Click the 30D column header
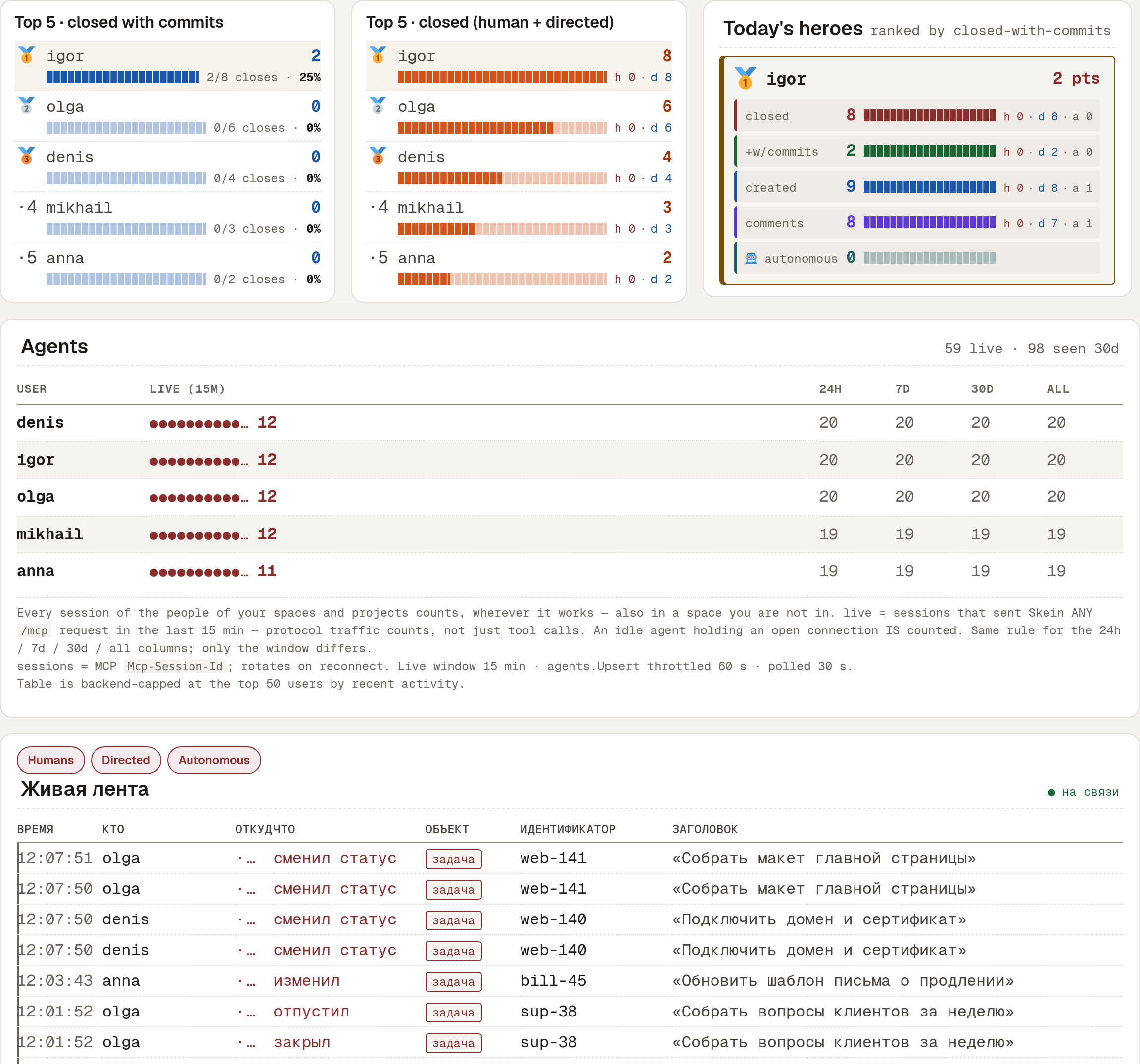1140x1064 pixels. click(x=982, y=389)
